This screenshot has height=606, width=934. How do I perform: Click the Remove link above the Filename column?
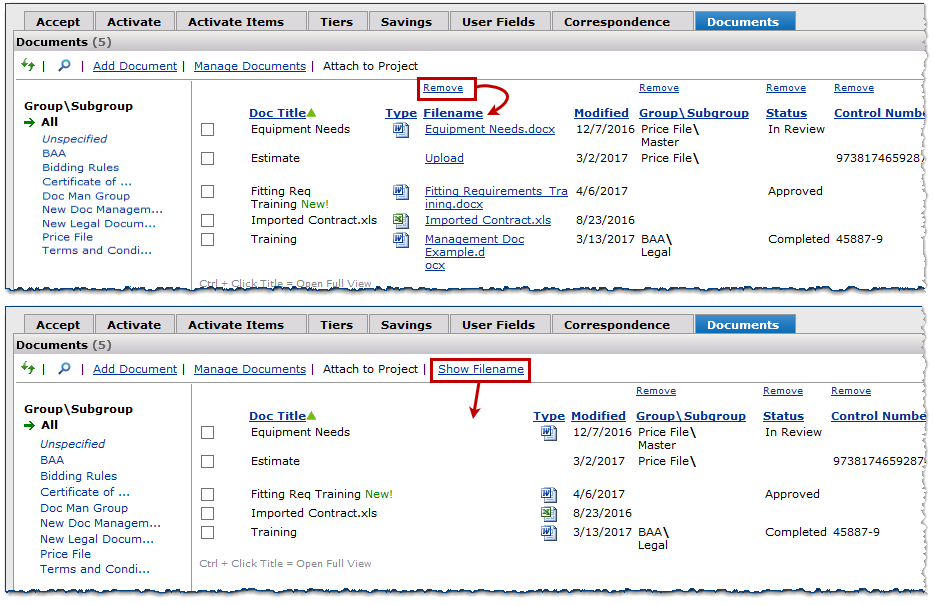click(443, 88)
